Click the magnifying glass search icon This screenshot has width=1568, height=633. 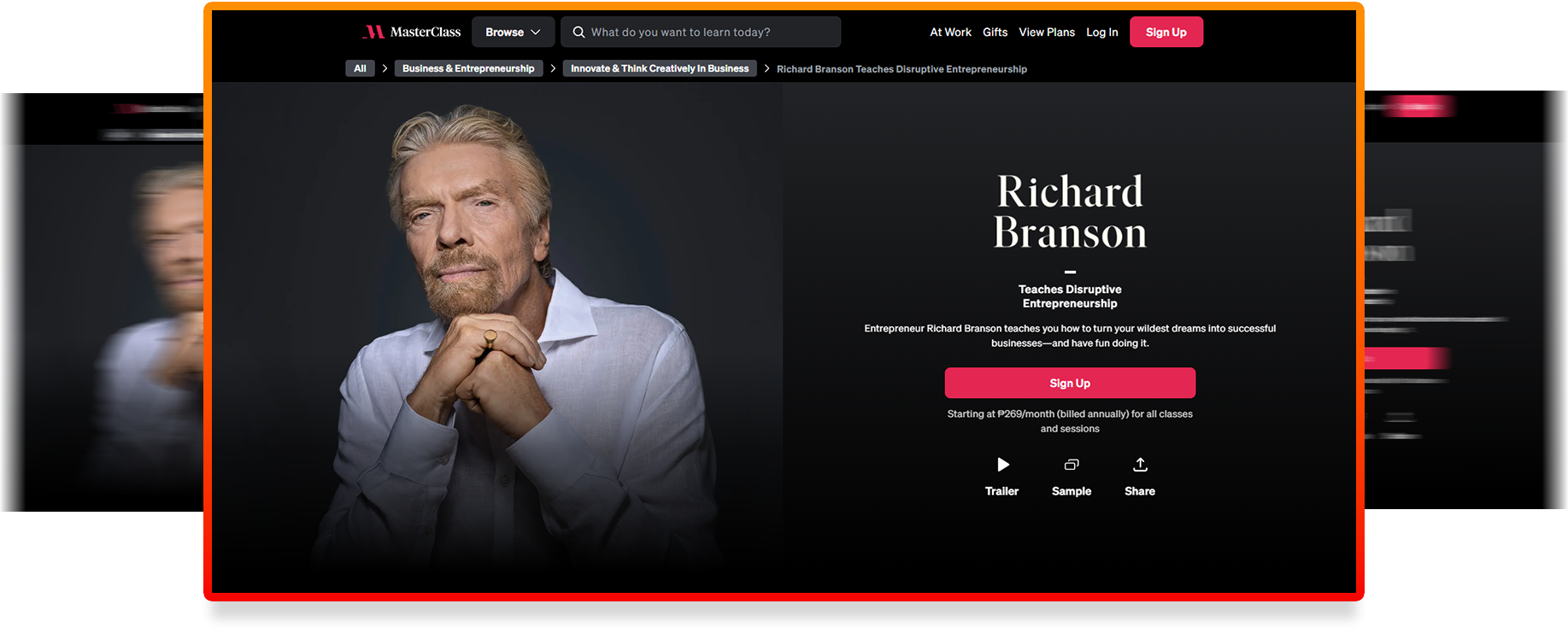(578, 32)
